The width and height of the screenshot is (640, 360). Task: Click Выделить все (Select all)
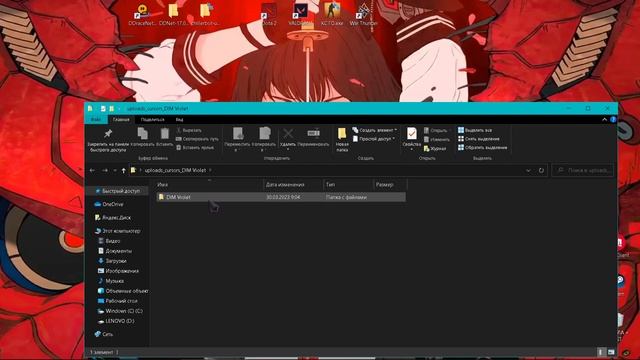(x=475, y=130)
